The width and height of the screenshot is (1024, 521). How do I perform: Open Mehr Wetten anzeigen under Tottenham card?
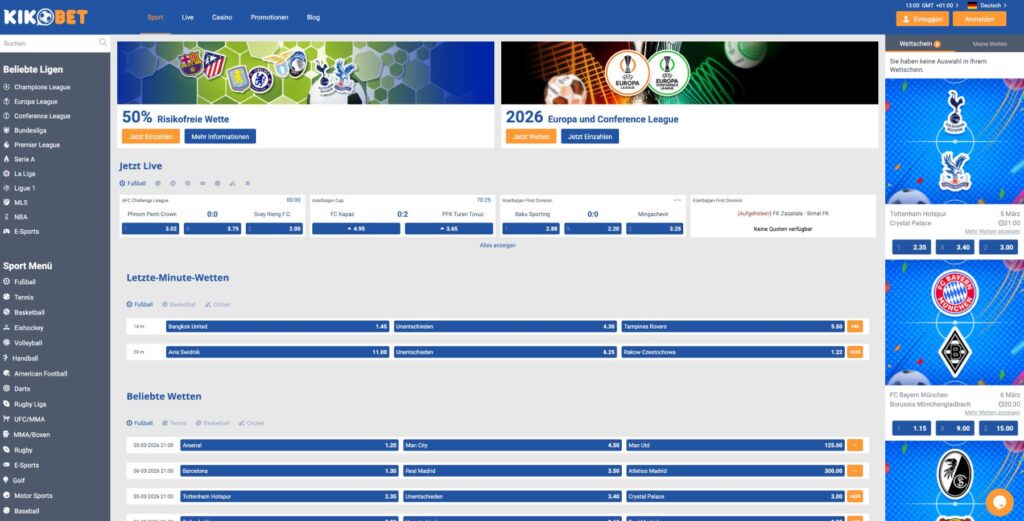[992, 232]
